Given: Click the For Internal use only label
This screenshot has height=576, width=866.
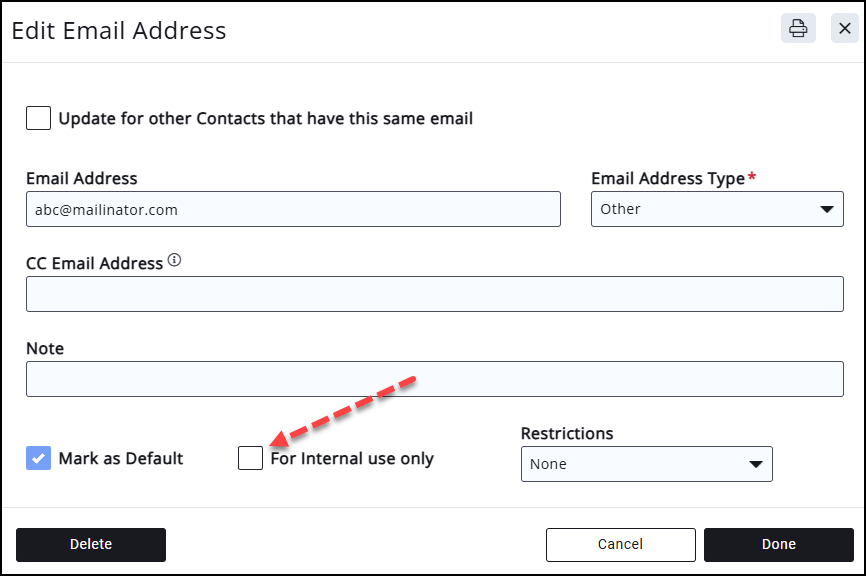Looking at the screenshot, I should (x=352, y=459).
